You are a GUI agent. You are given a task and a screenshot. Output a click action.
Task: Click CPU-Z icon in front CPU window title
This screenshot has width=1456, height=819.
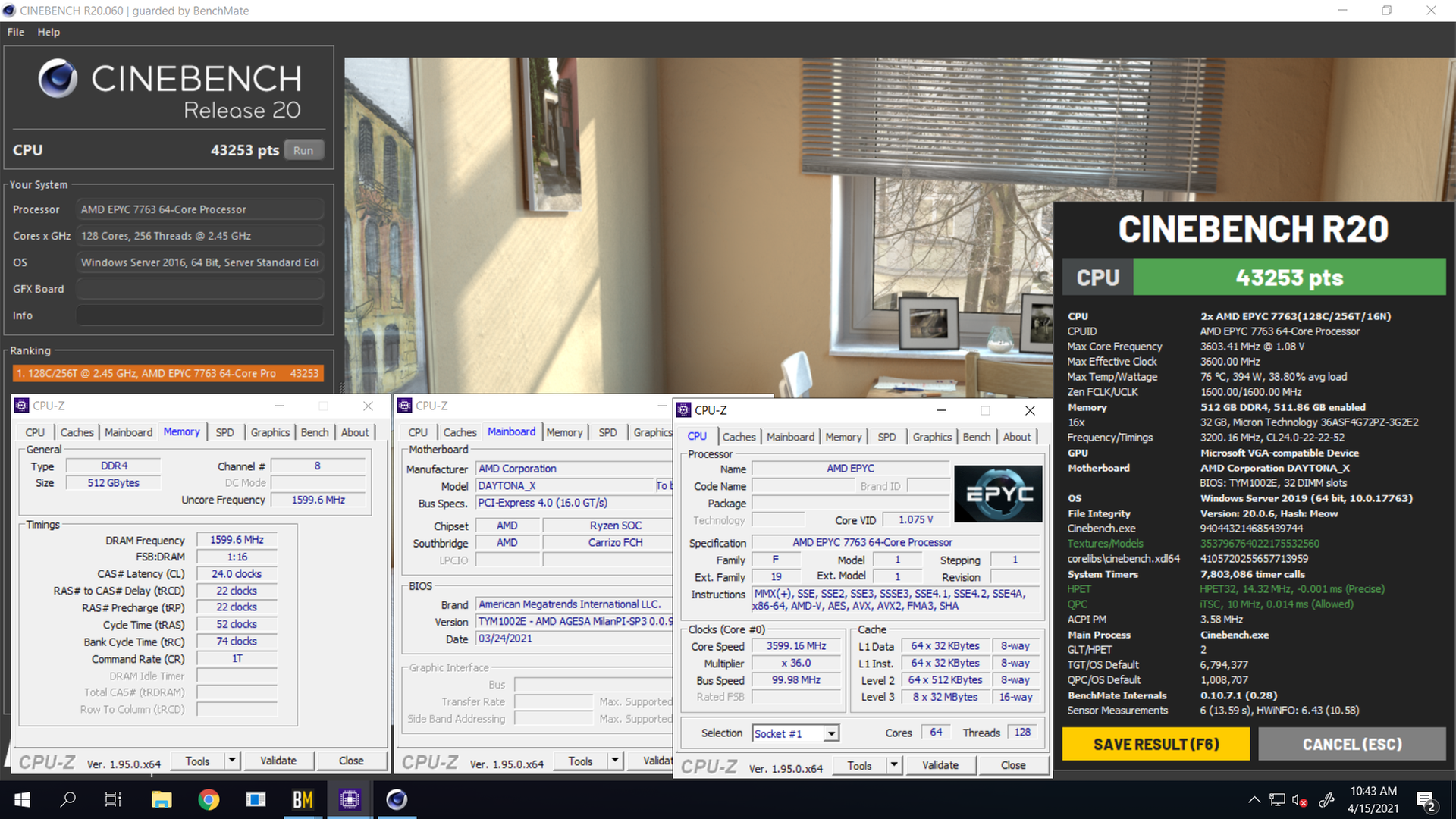(684, 410)
